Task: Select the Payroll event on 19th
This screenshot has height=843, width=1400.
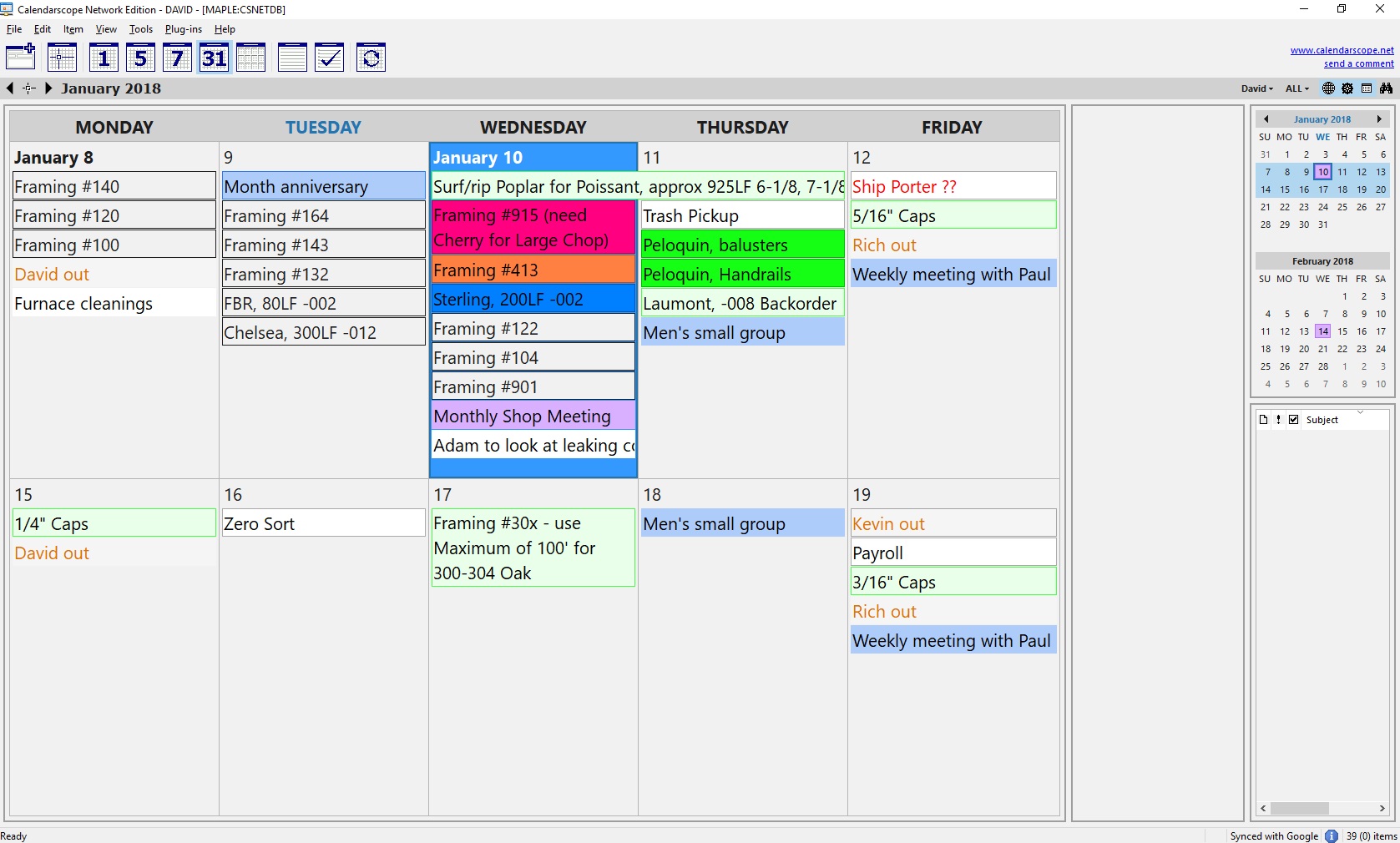Action: 953,553
